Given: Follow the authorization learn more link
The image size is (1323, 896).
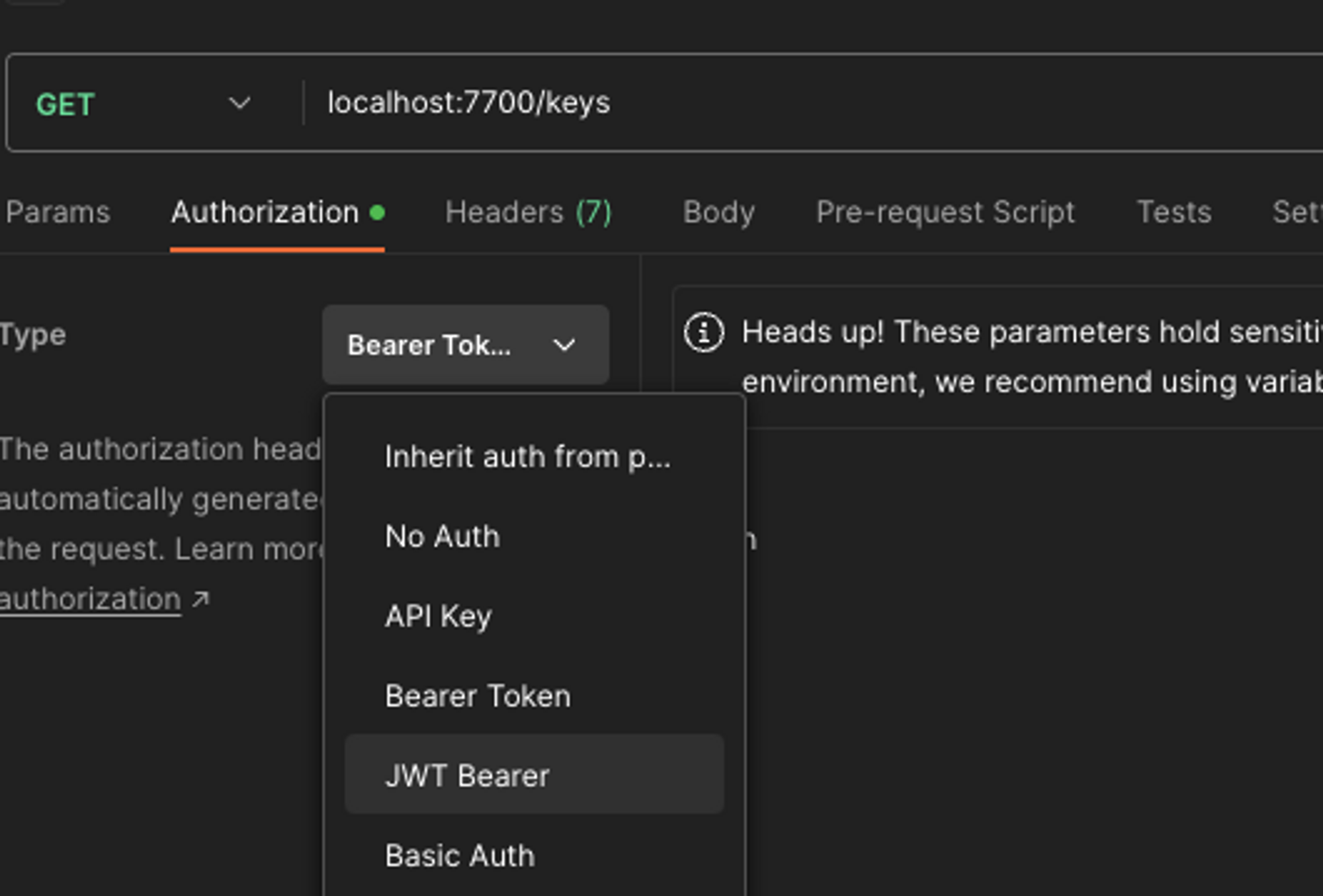Looking at the screenshot, I should point(91,599).
